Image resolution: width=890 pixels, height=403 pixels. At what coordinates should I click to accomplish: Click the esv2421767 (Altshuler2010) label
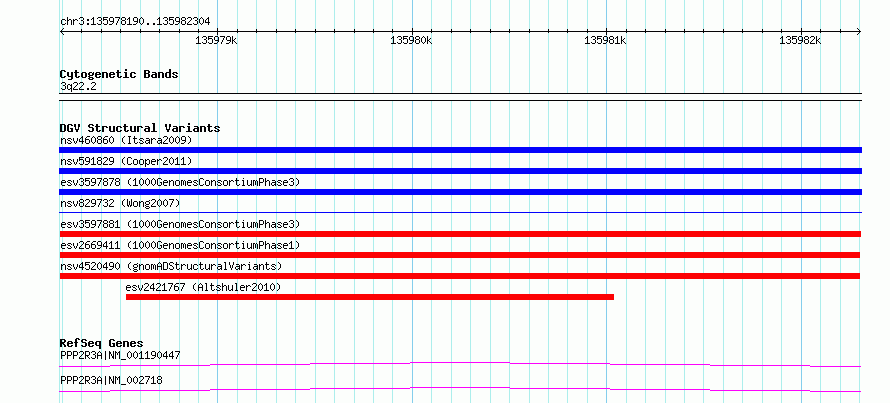(x=203, y=287)
